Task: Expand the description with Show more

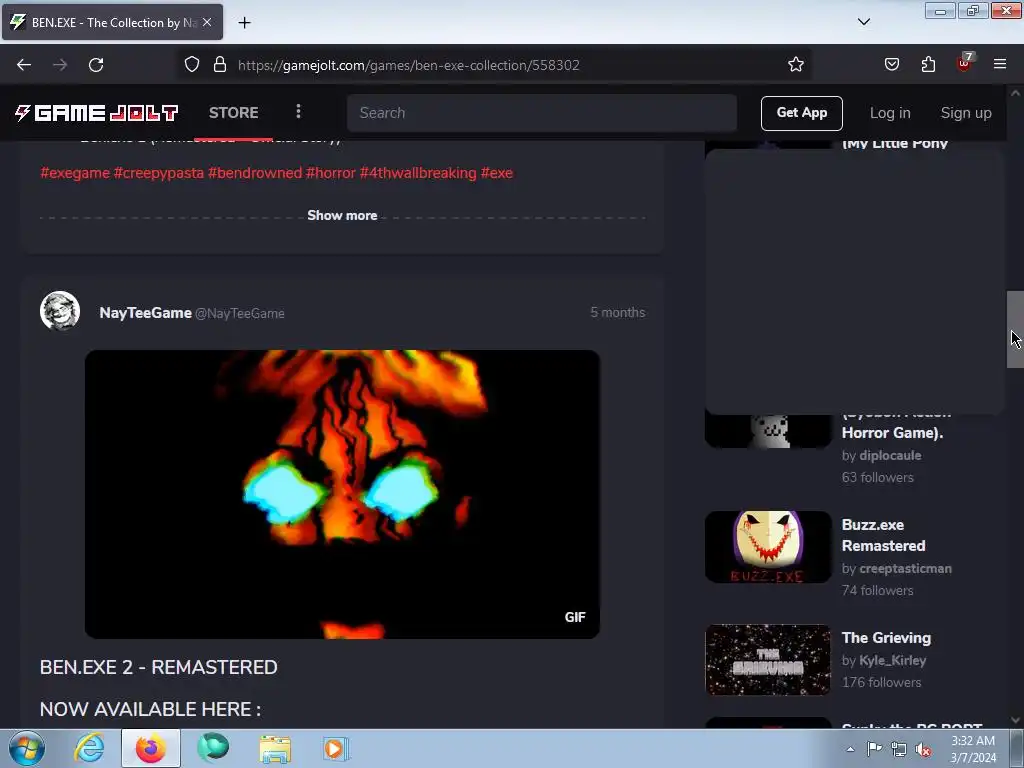Action: tap(342, 216)
